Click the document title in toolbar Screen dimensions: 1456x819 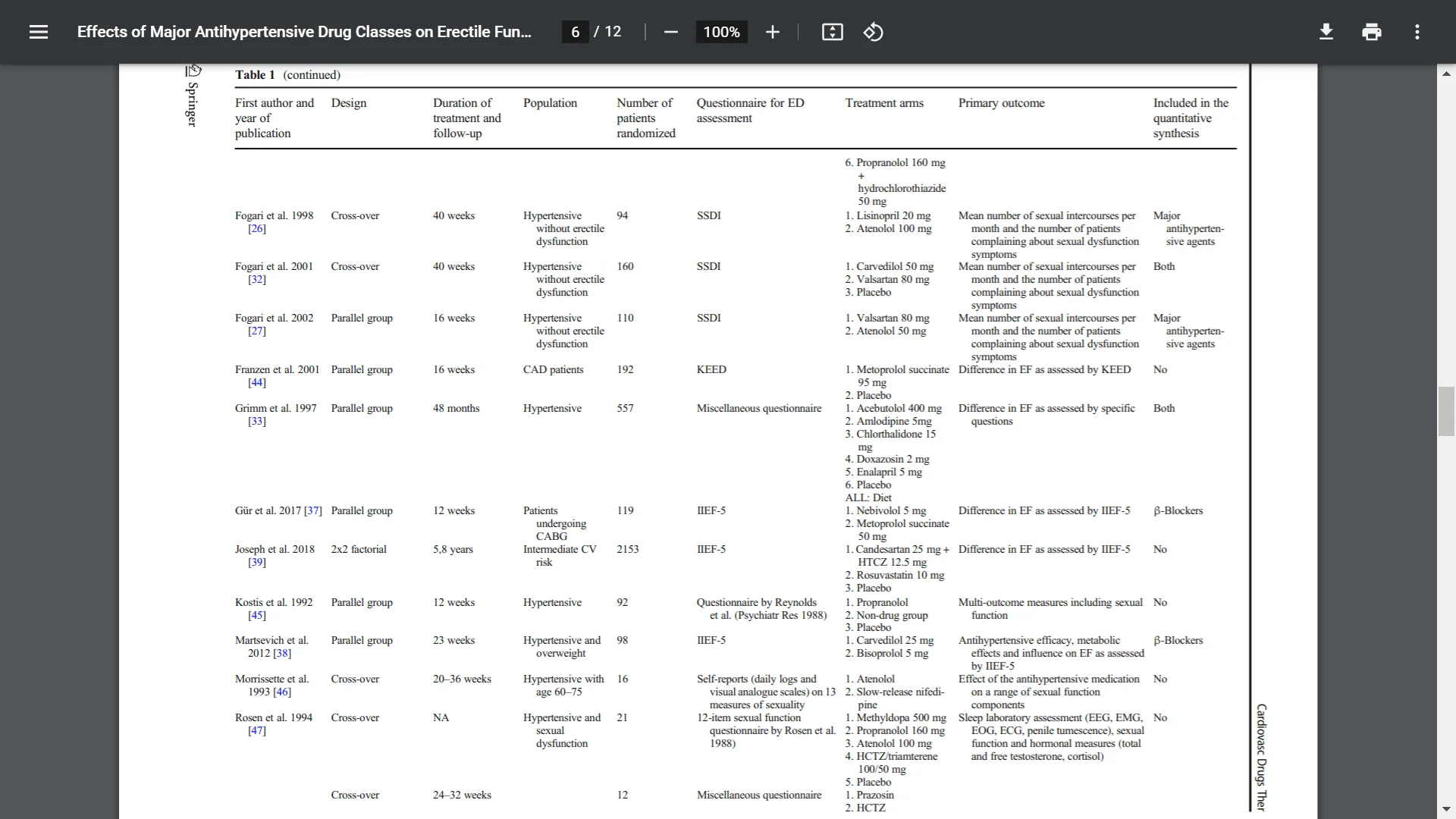304,32
